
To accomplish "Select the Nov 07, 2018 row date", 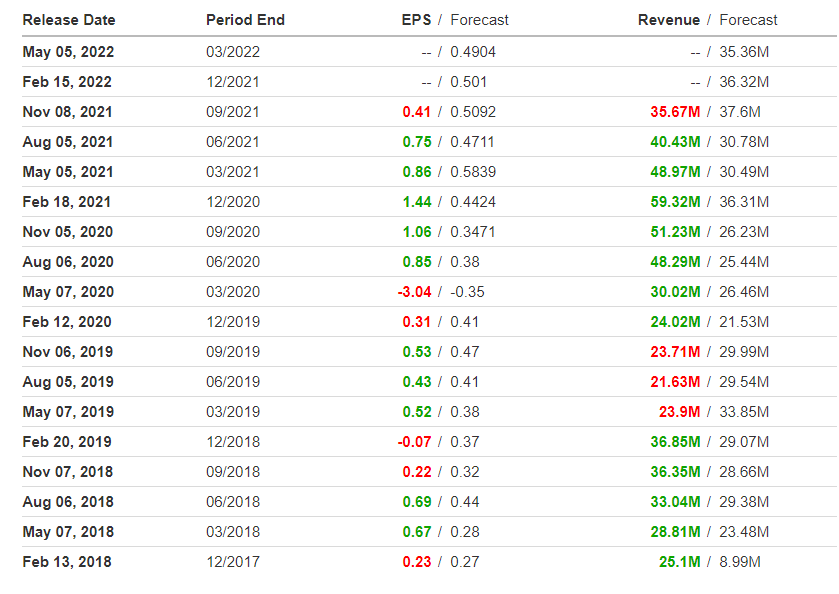I will click(68, 471).
